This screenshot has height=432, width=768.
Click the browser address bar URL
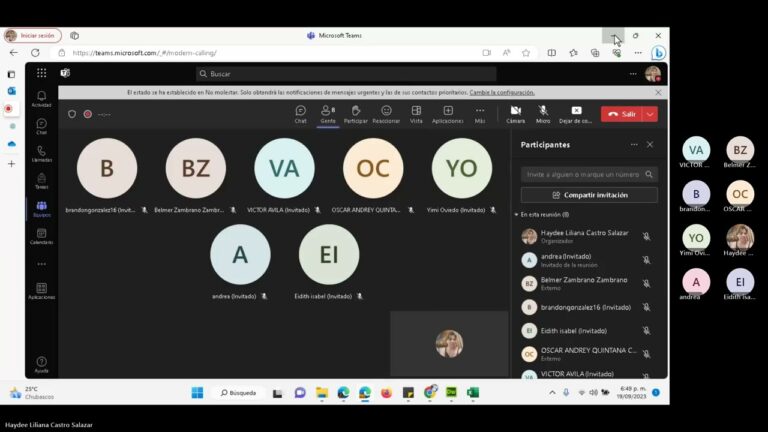tap(144, 53)
